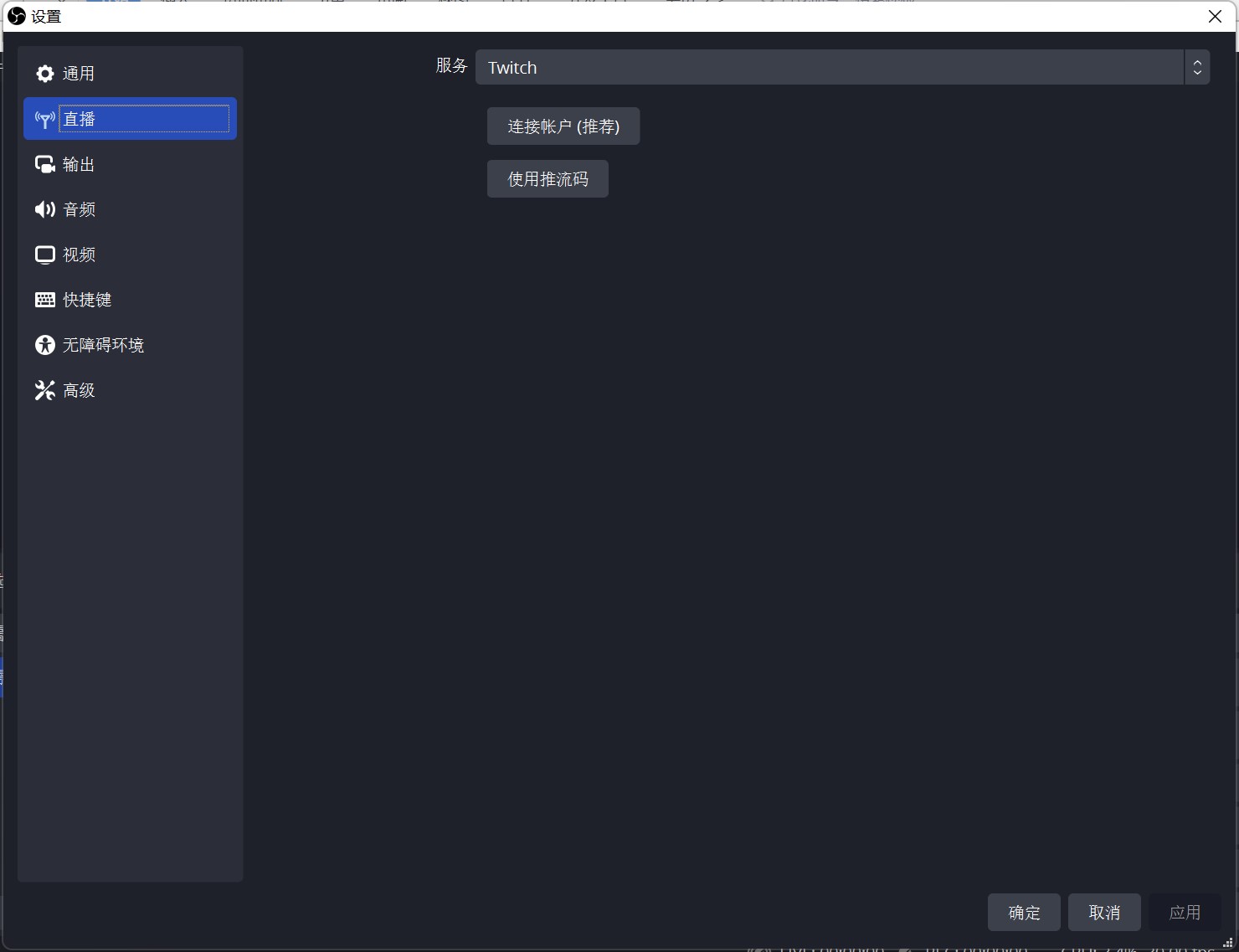
Task: Click the monitor icon beside 视频
Action: pyautogui.click(x=45, y=255)
